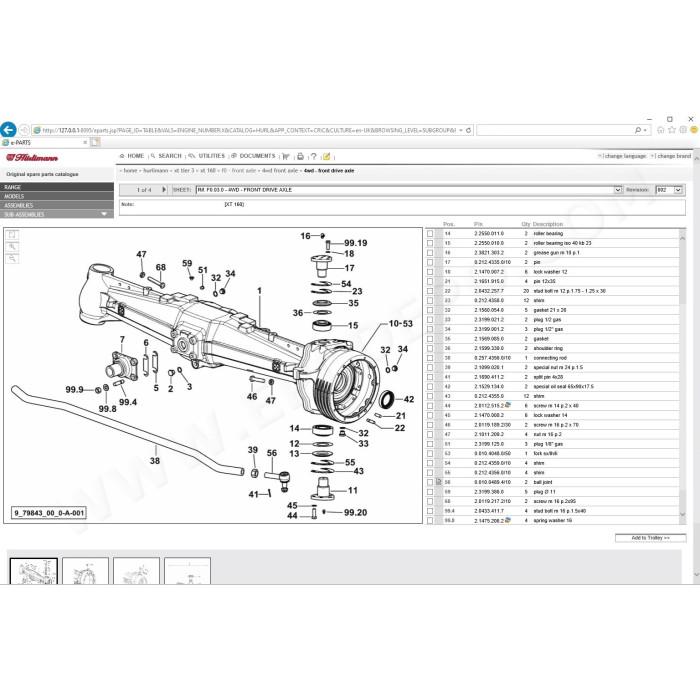
Task: Click the browser address bar URL field
Action: point(249,130)
